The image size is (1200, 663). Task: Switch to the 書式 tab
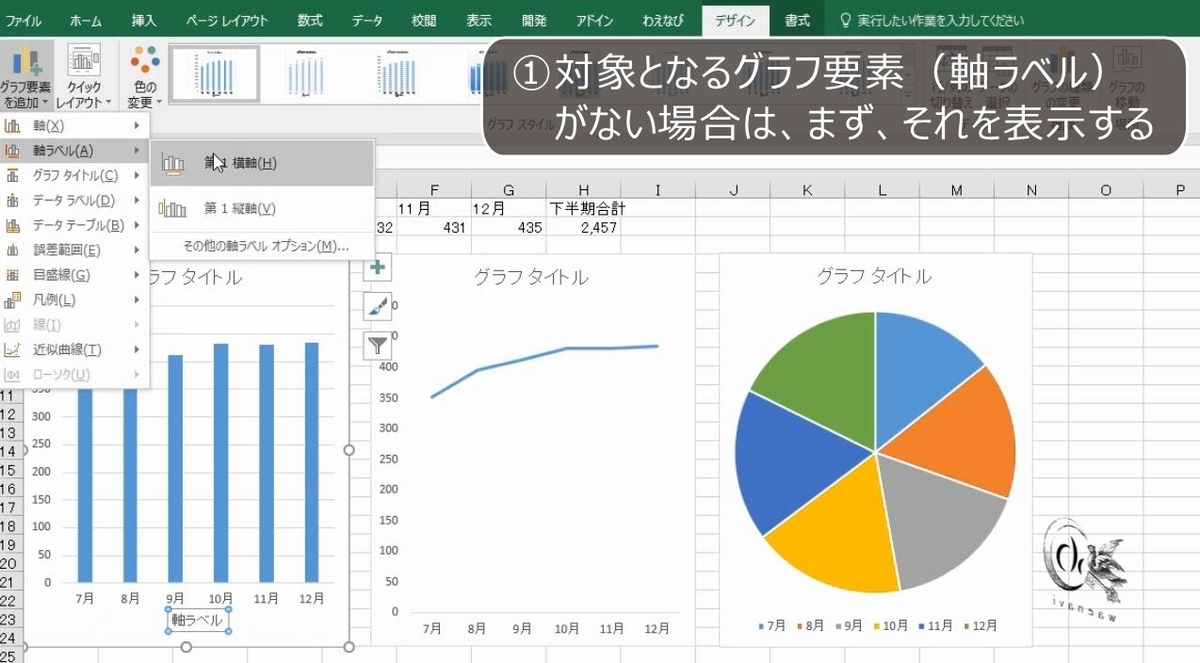(x=797, y=20)
